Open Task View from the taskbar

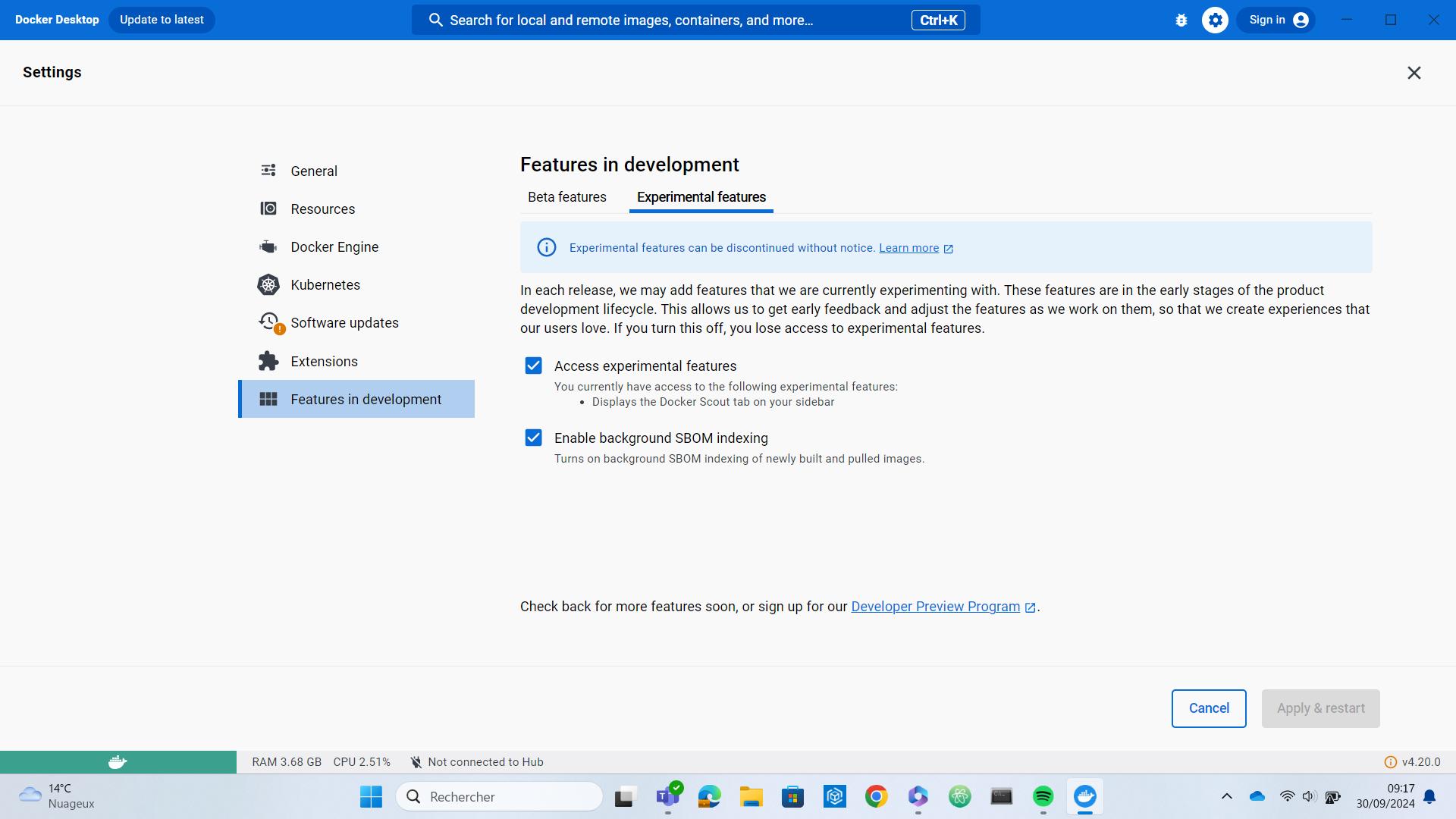coord(624,796)
